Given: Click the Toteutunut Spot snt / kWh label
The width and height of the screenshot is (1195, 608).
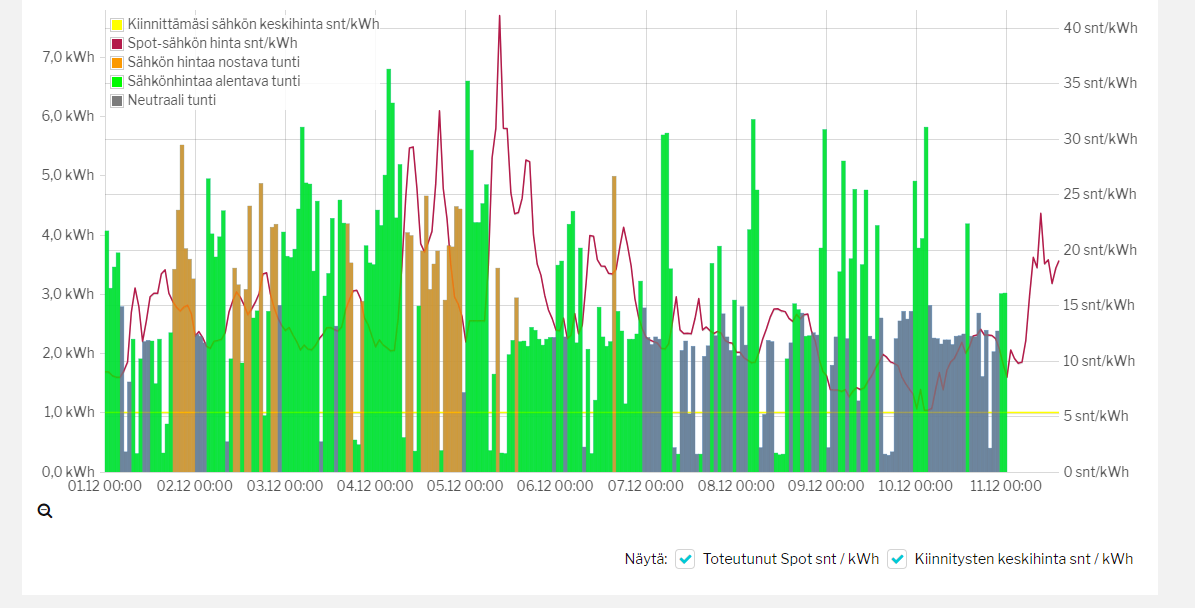Looking at the screenshot, I should (x=790, y=559).
